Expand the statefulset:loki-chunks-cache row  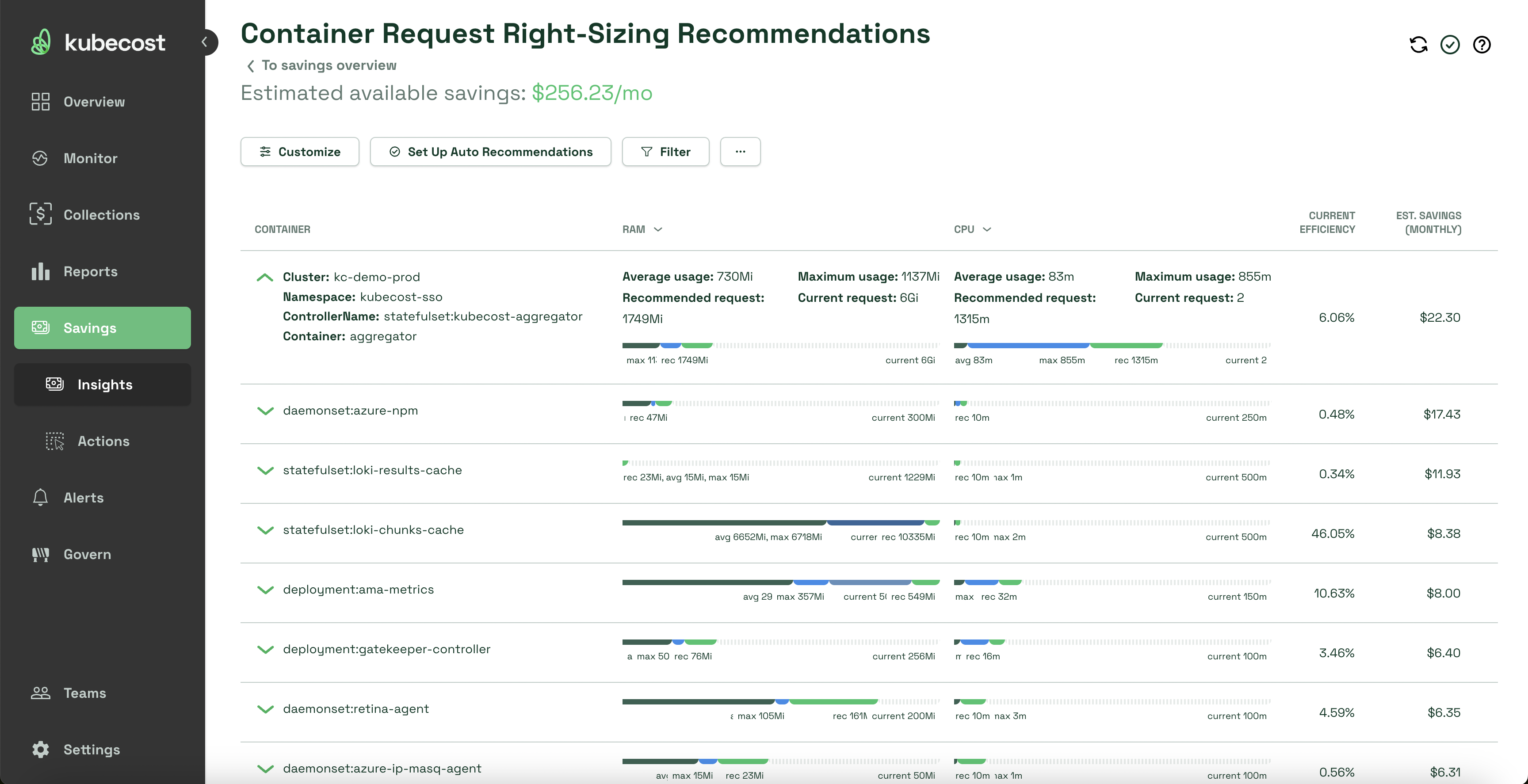[265, 530]
